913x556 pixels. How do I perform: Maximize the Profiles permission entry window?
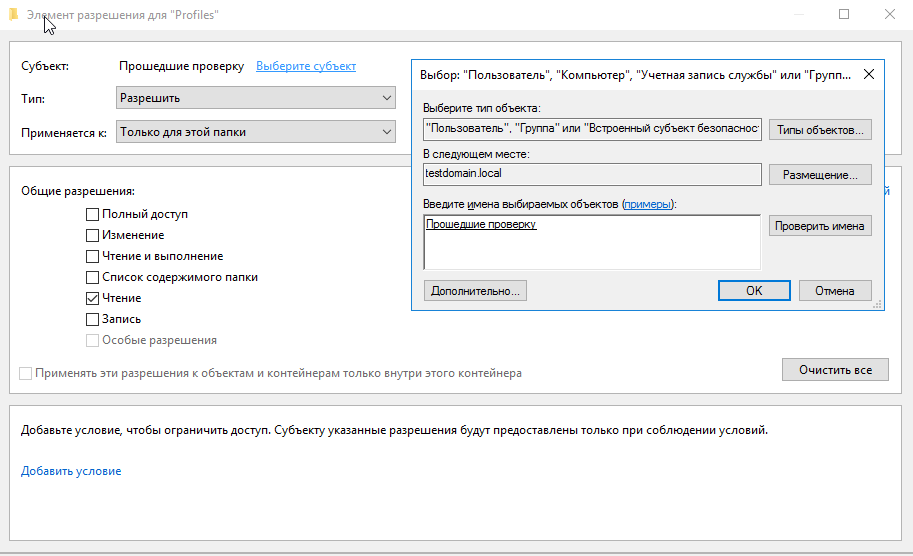[843, 15]
